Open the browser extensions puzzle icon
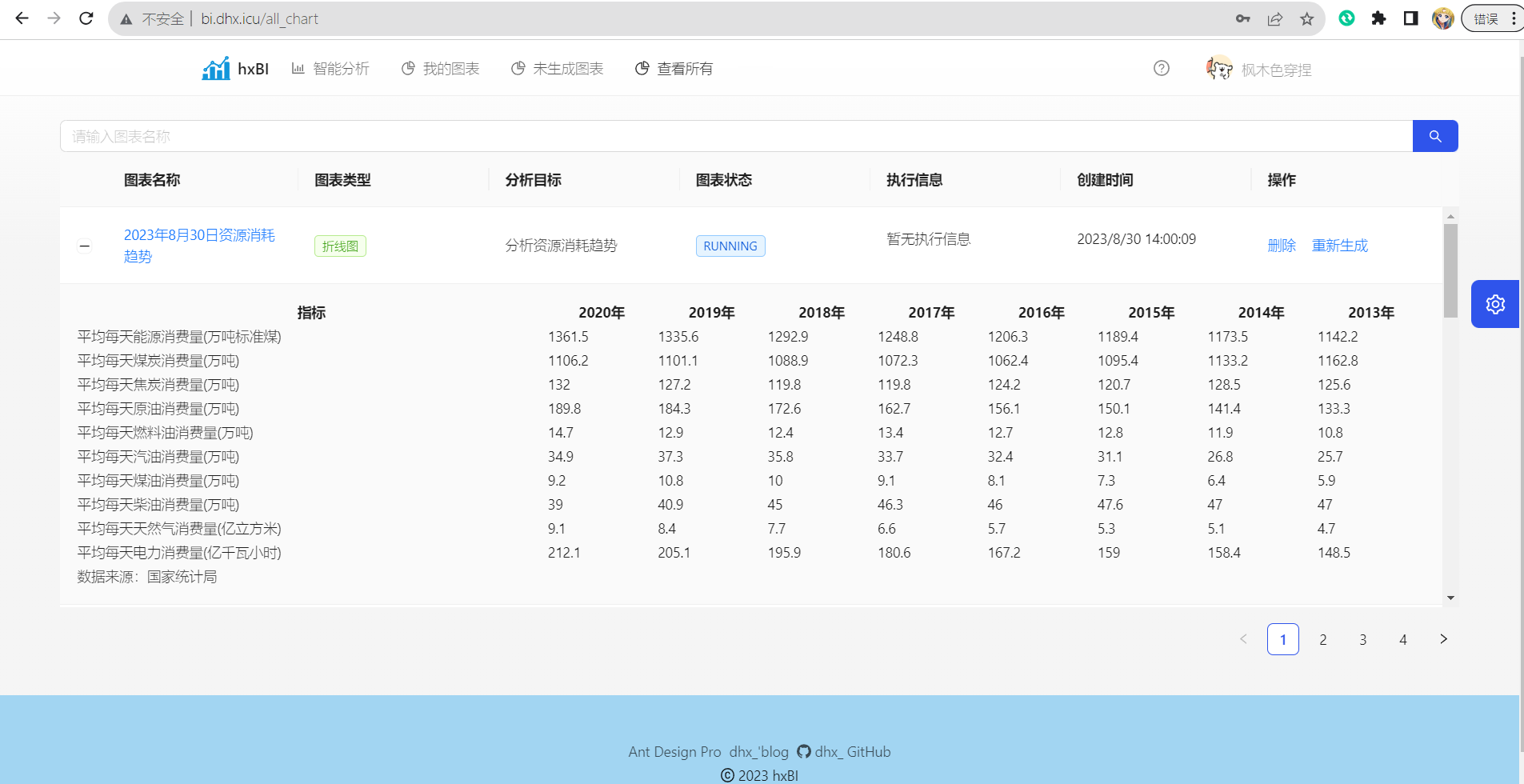This screenshot has width=1524, height=784. [1378, 18]
